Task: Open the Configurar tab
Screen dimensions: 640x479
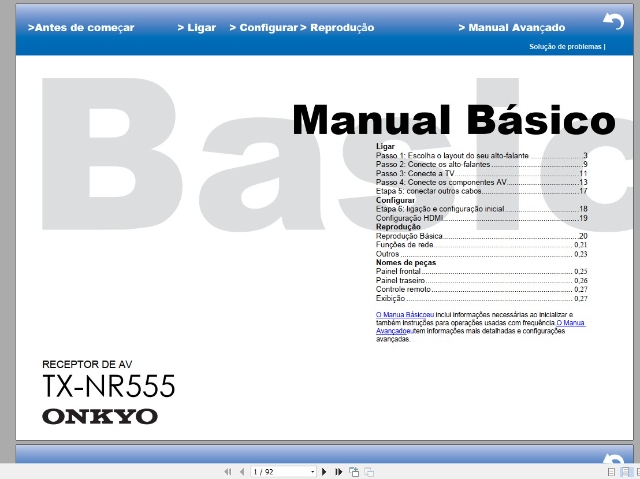Action: pos(264,28)
